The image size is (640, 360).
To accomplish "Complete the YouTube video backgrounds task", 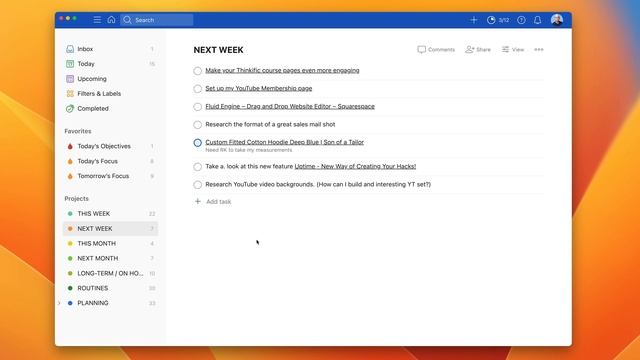I will click(198, 184).
